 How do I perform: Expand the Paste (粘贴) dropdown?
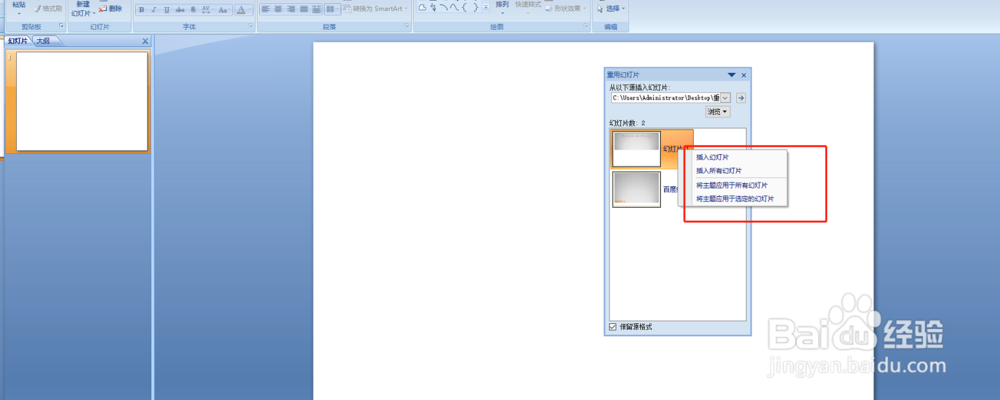tap(19, 13)
